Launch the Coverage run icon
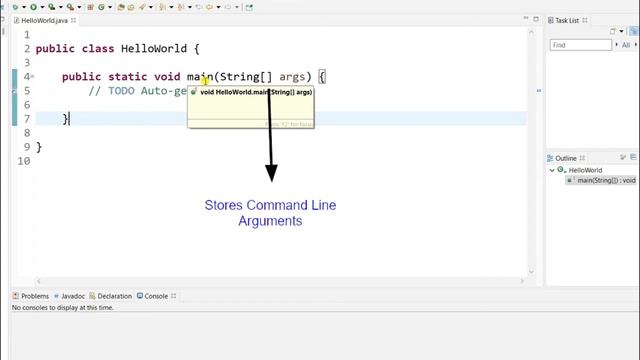The width and height of the screenshot is (640, 360). [x=52, y=7]
